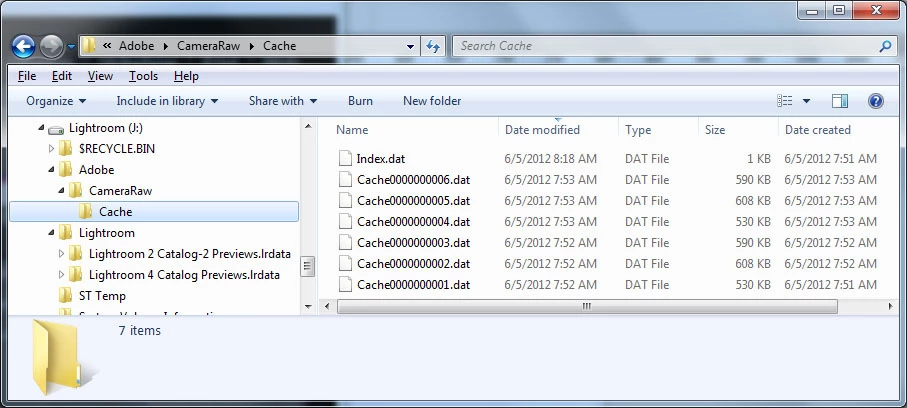This screenshot has width=907, height=408.
Task: Click the file list scroll right arrow
Action: click(x=890, y=307)
